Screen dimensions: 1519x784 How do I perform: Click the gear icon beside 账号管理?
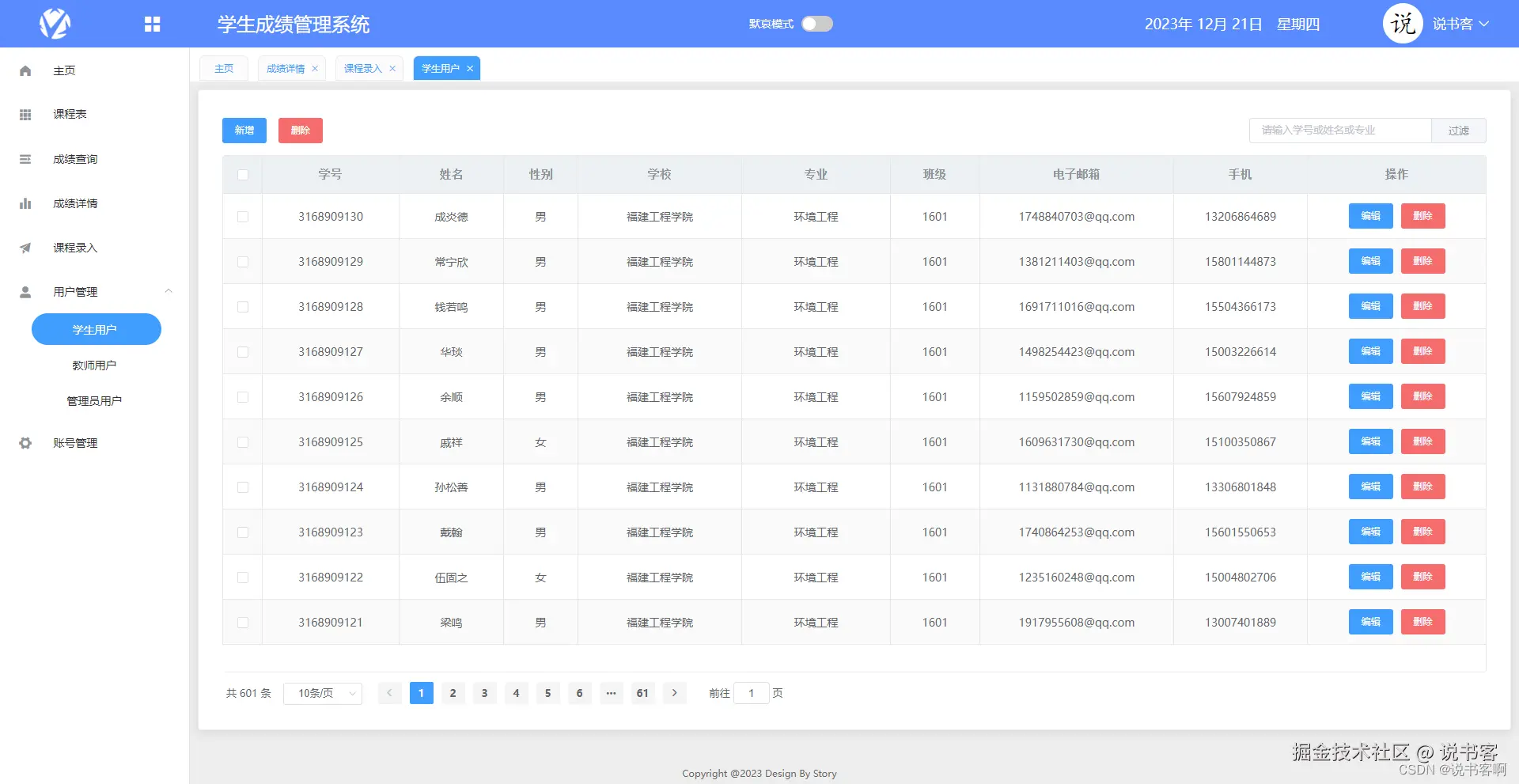[x=25, y=443]
